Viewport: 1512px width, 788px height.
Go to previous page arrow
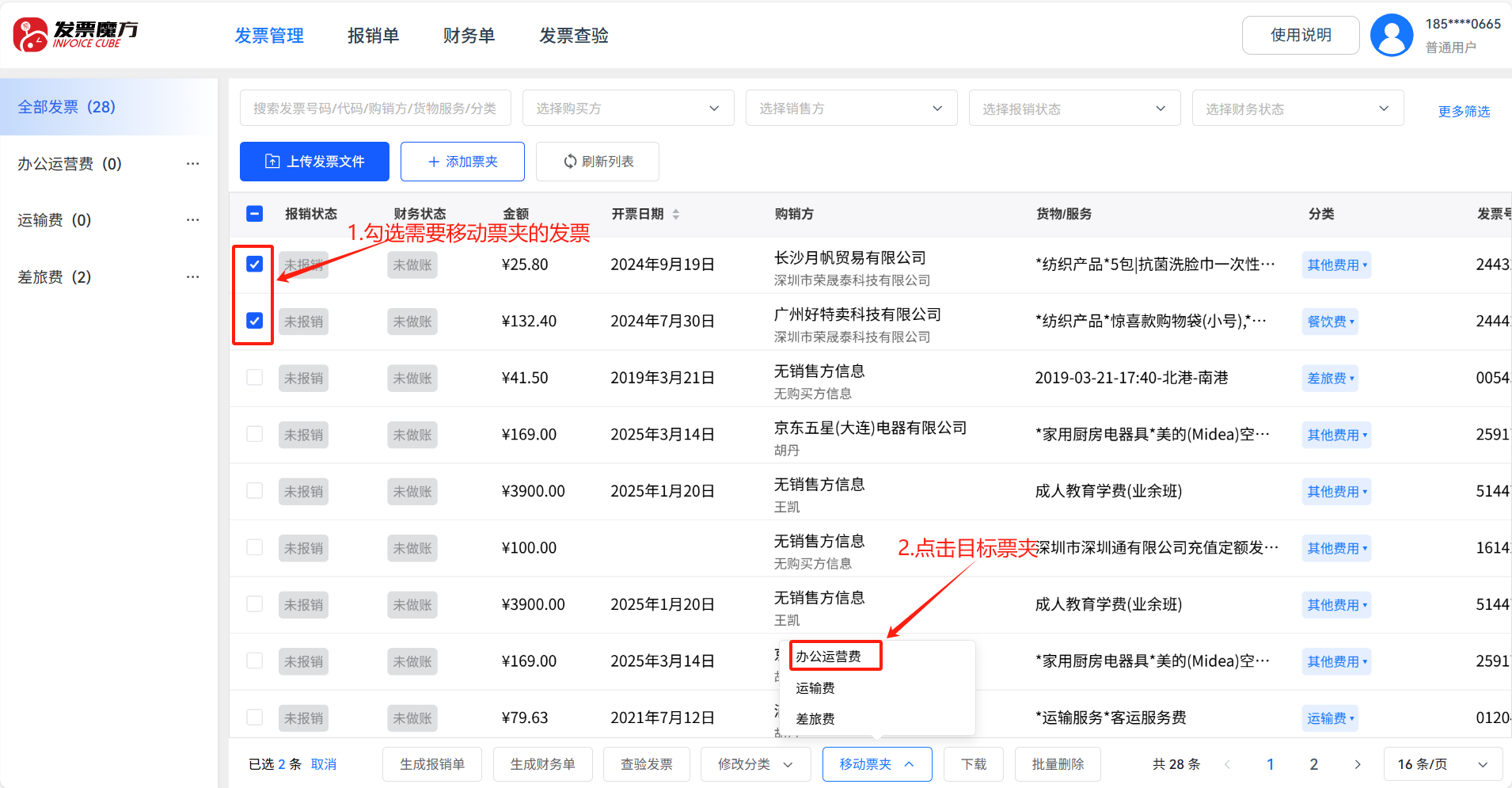click(x=1227, y=764)
